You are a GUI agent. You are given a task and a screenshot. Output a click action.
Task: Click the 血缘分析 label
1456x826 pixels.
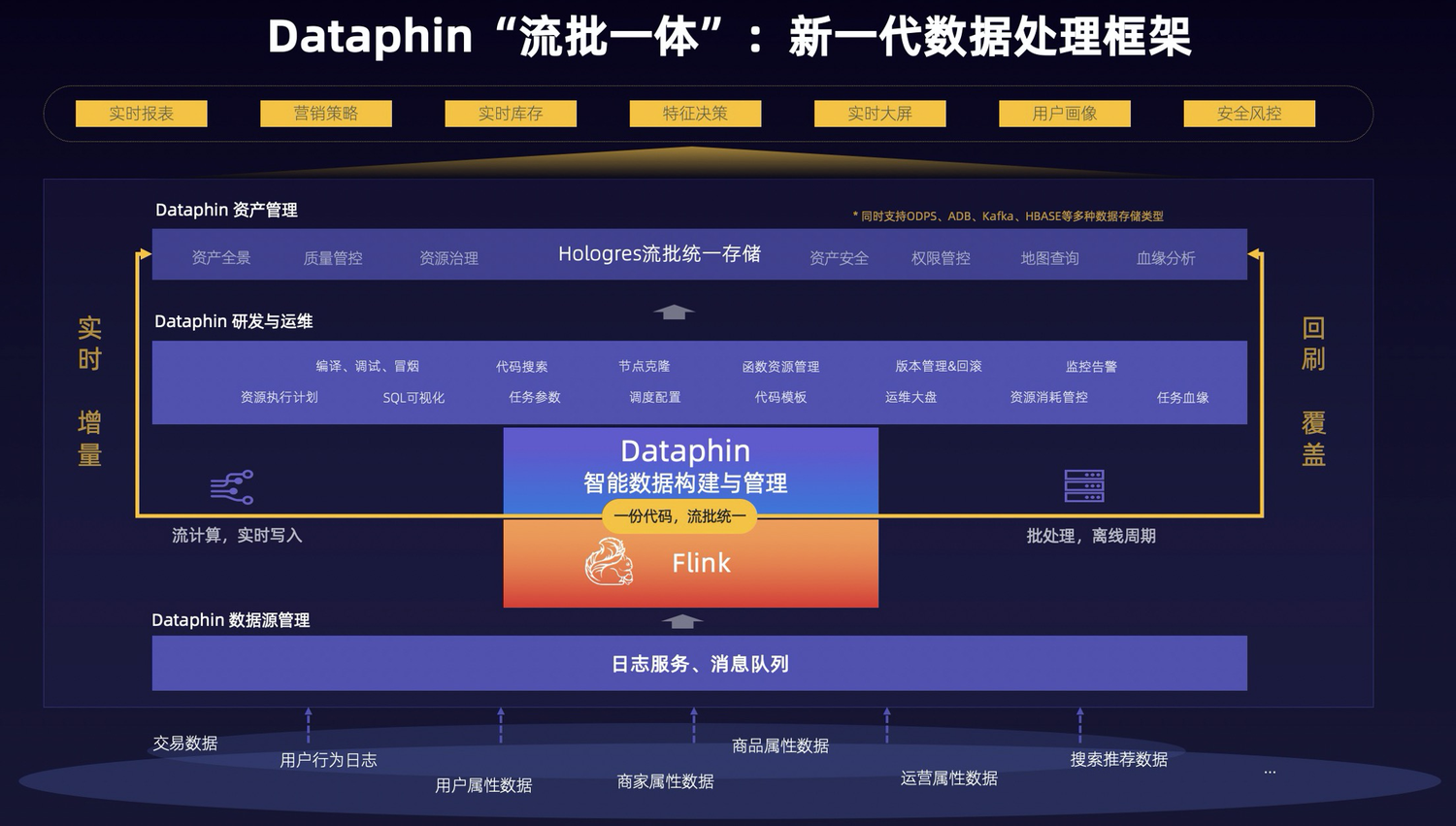pyautogui.click(x=1166, y=258)
